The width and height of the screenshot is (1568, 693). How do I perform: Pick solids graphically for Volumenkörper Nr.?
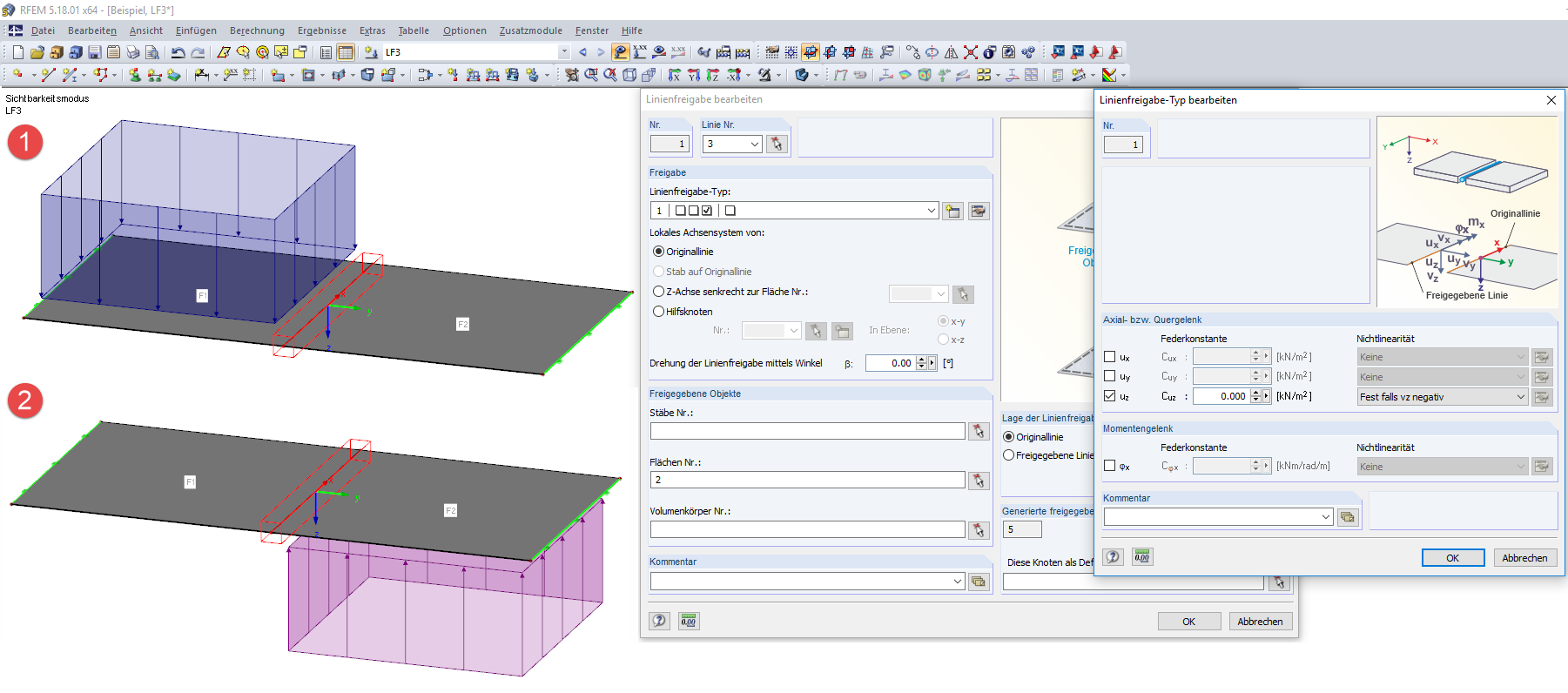[979, 529]
